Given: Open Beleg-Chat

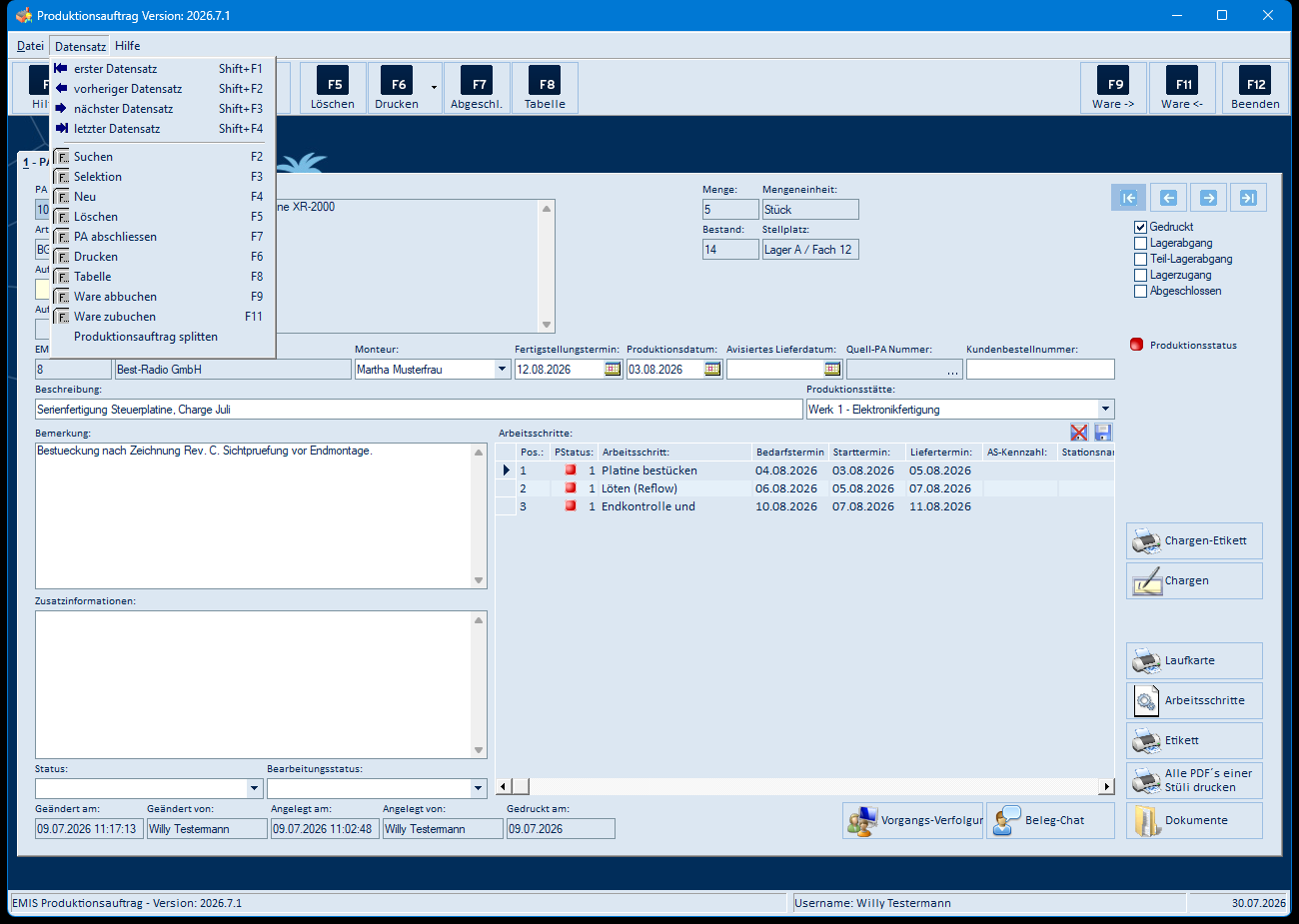Looking at the screenshot, I should tap(1050, 820).
